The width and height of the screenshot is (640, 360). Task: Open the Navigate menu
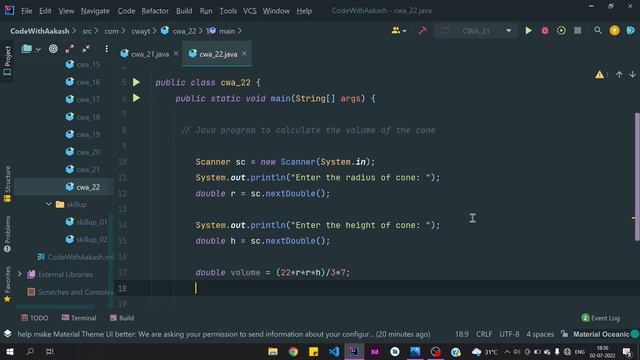95,11
